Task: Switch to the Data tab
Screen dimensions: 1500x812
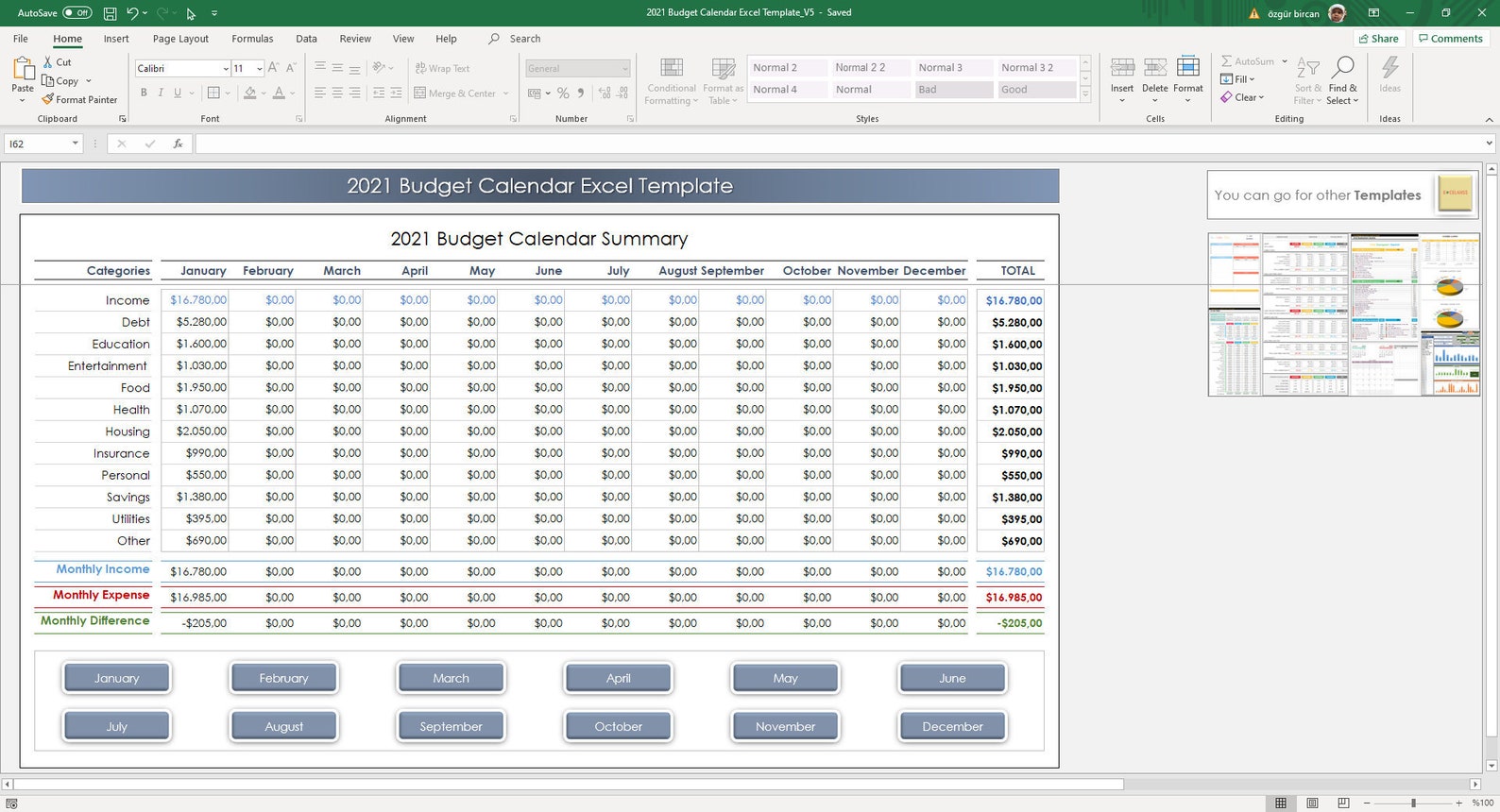Action: 306,39
